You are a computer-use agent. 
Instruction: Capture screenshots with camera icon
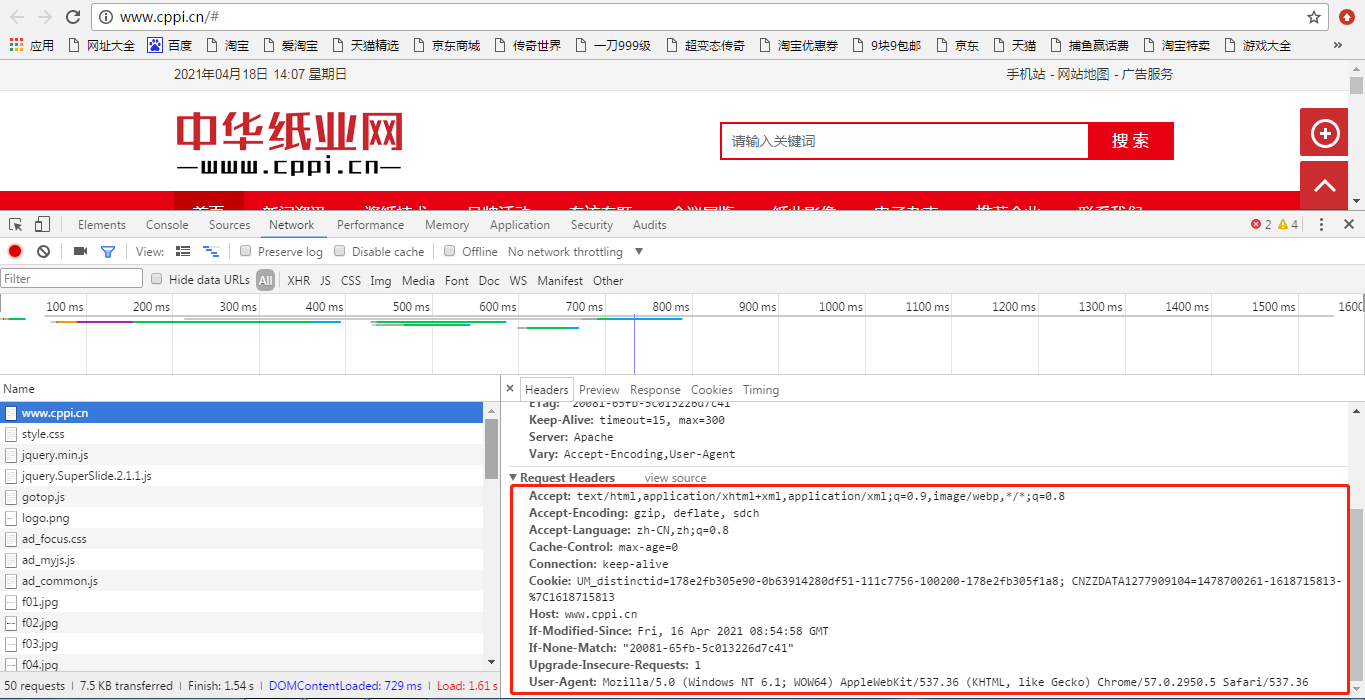[80, 251]
